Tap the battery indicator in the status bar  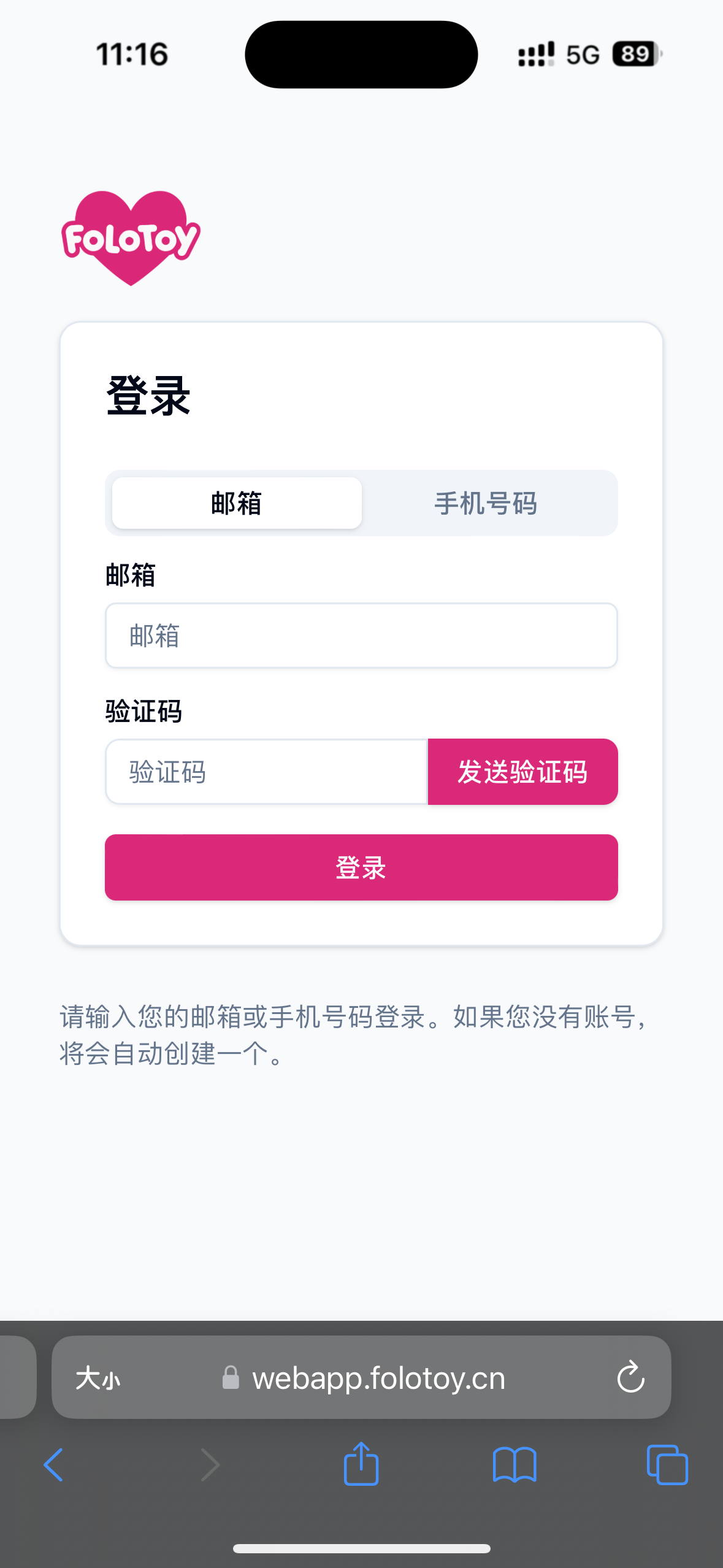click(x=637, y=54)
